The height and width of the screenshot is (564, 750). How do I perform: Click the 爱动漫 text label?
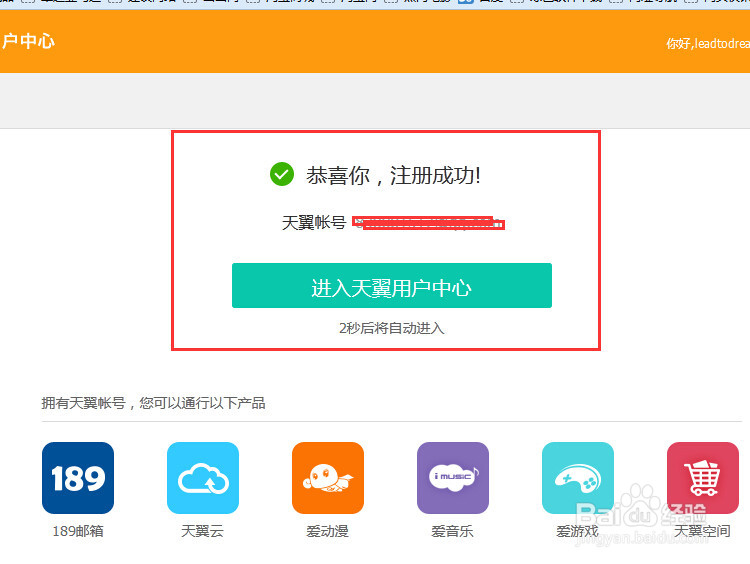328,531
